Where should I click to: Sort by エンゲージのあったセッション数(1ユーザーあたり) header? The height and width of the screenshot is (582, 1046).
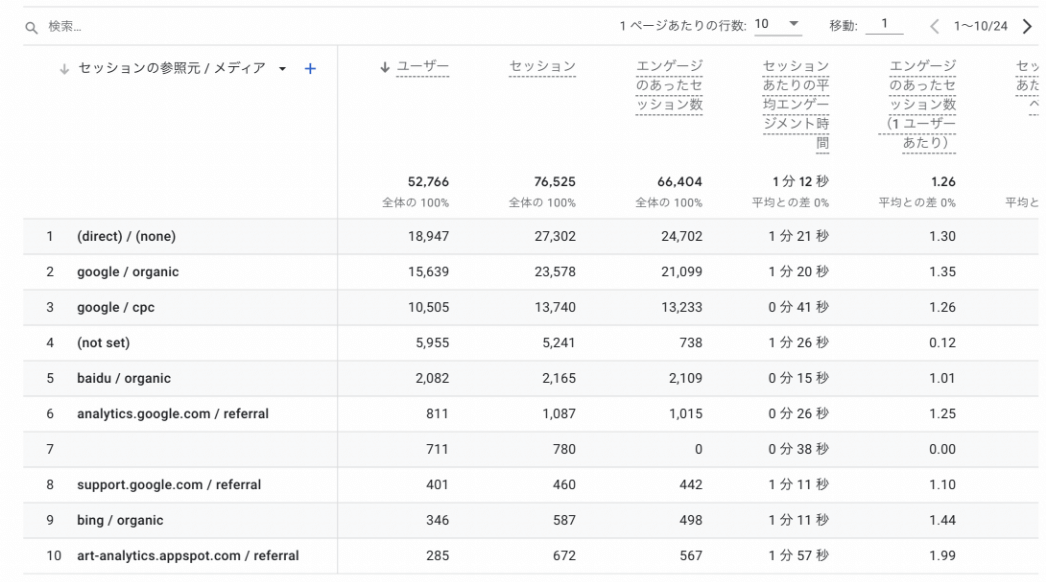click(919, 105)
